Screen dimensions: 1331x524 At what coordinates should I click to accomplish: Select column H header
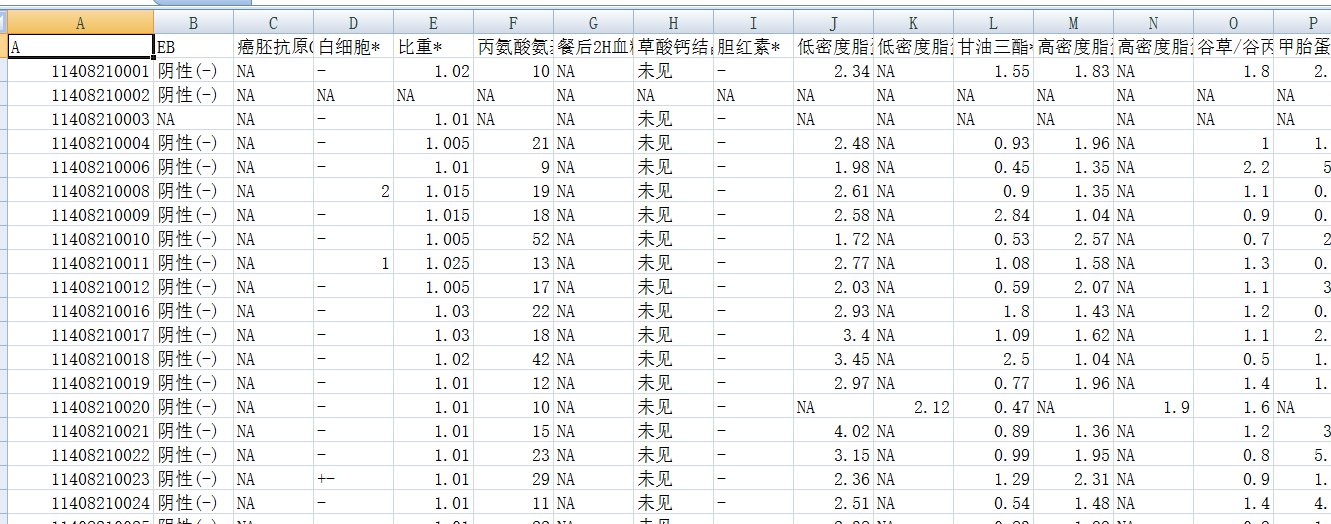[673, 23]
